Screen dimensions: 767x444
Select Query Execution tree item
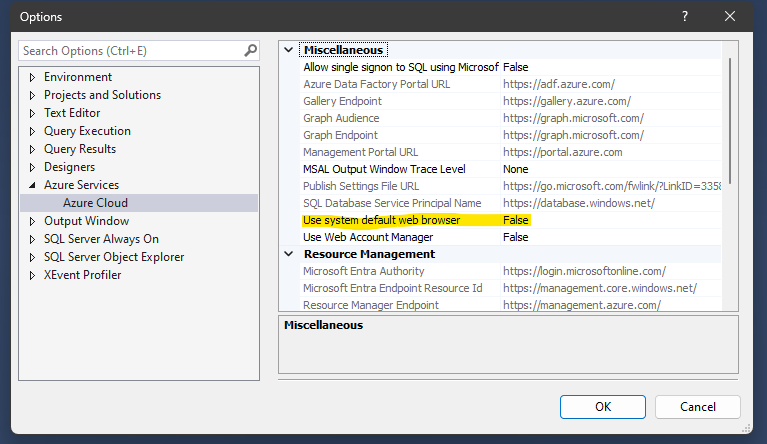87,131
